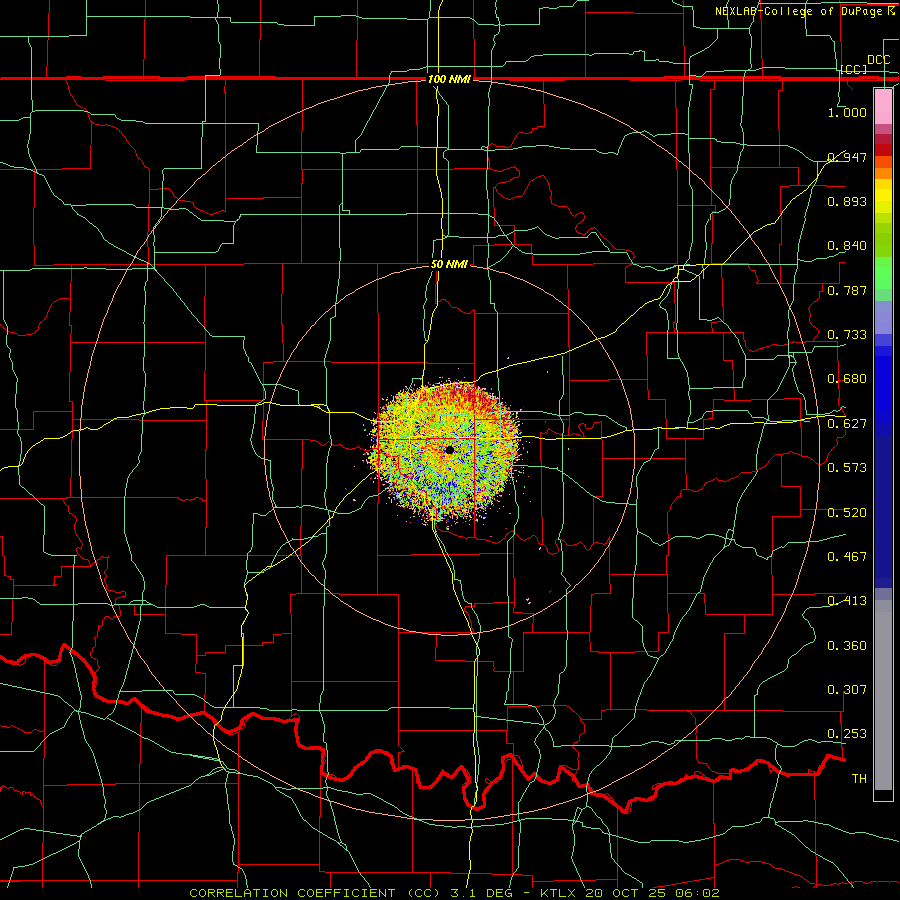Select the 0.573 scale value
Viewport: 900px width, 900px height.
(x=847, y=467)
